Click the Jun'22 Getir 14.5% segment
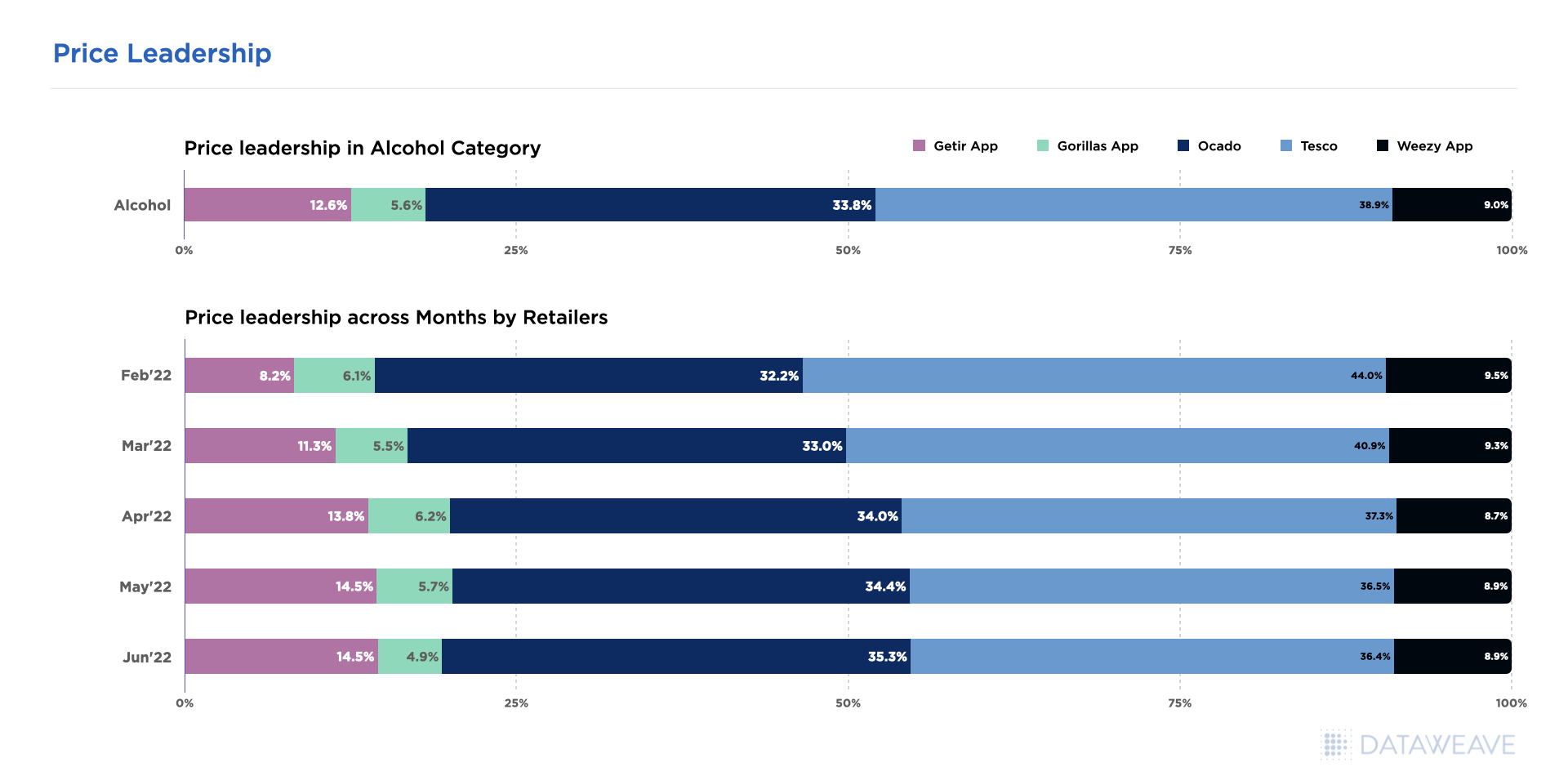This screenshot has width=1568, height=776. [x=282, y=657]
